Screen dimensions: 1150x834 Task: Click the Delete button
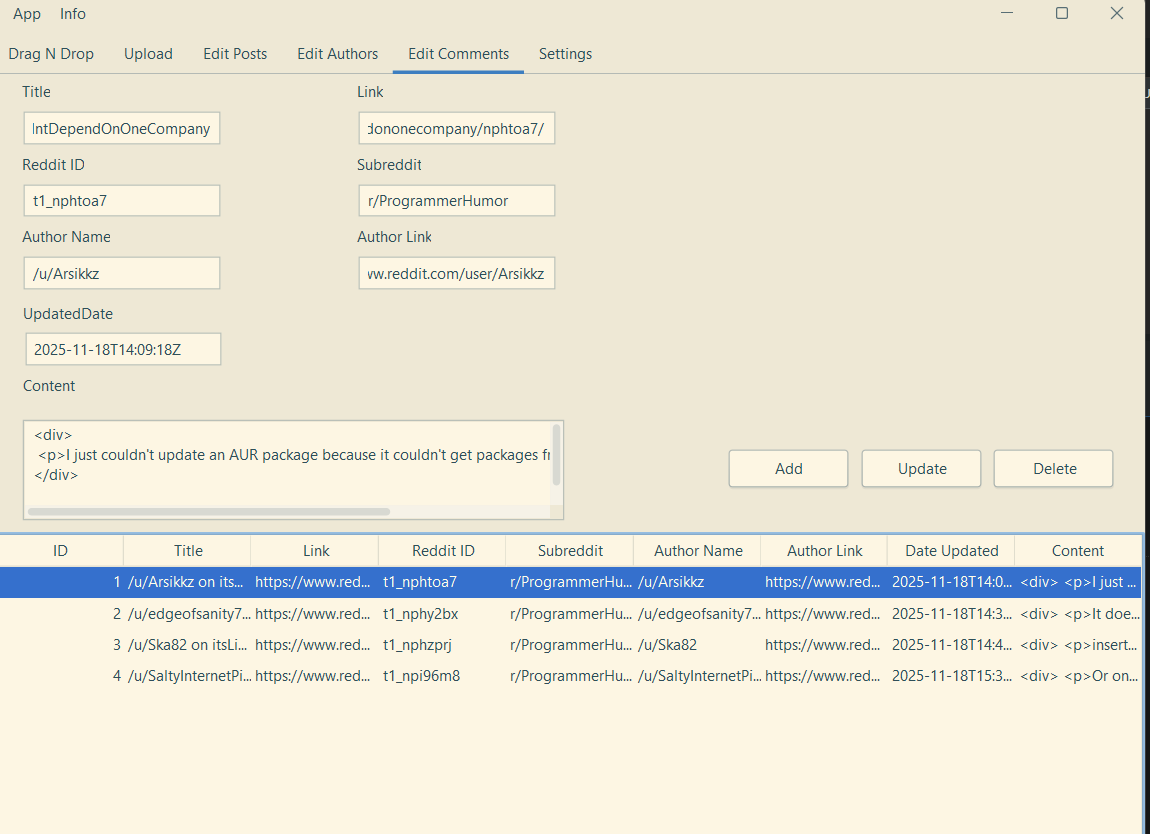tap(1053, 469)
